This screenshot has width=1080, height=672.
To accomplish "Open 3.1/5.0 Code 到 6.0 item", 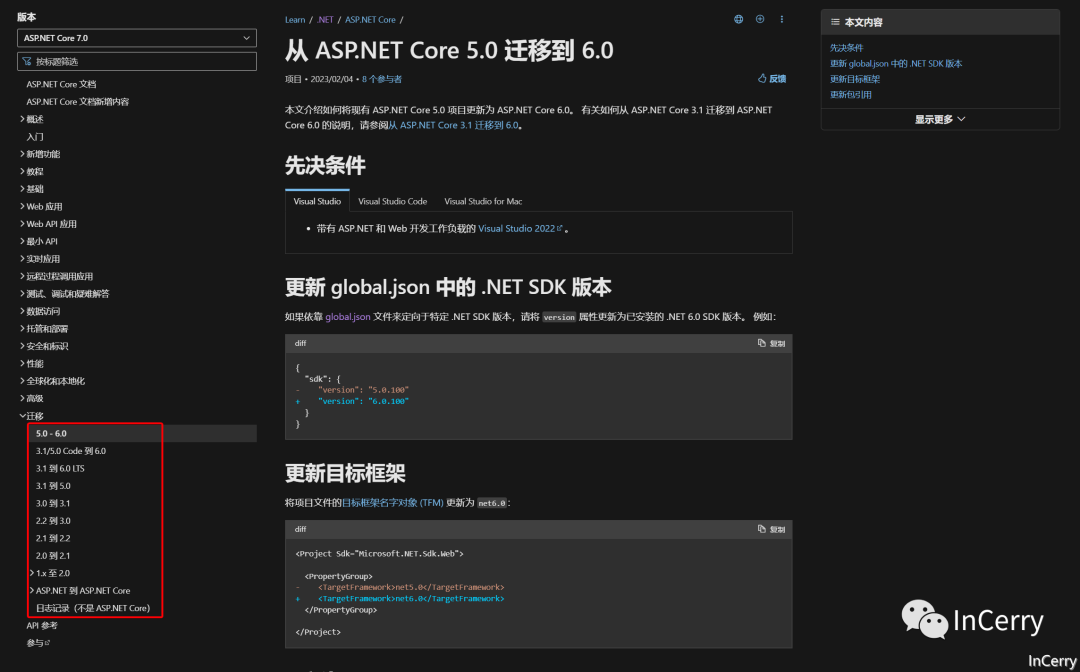I will pos(71,451).
